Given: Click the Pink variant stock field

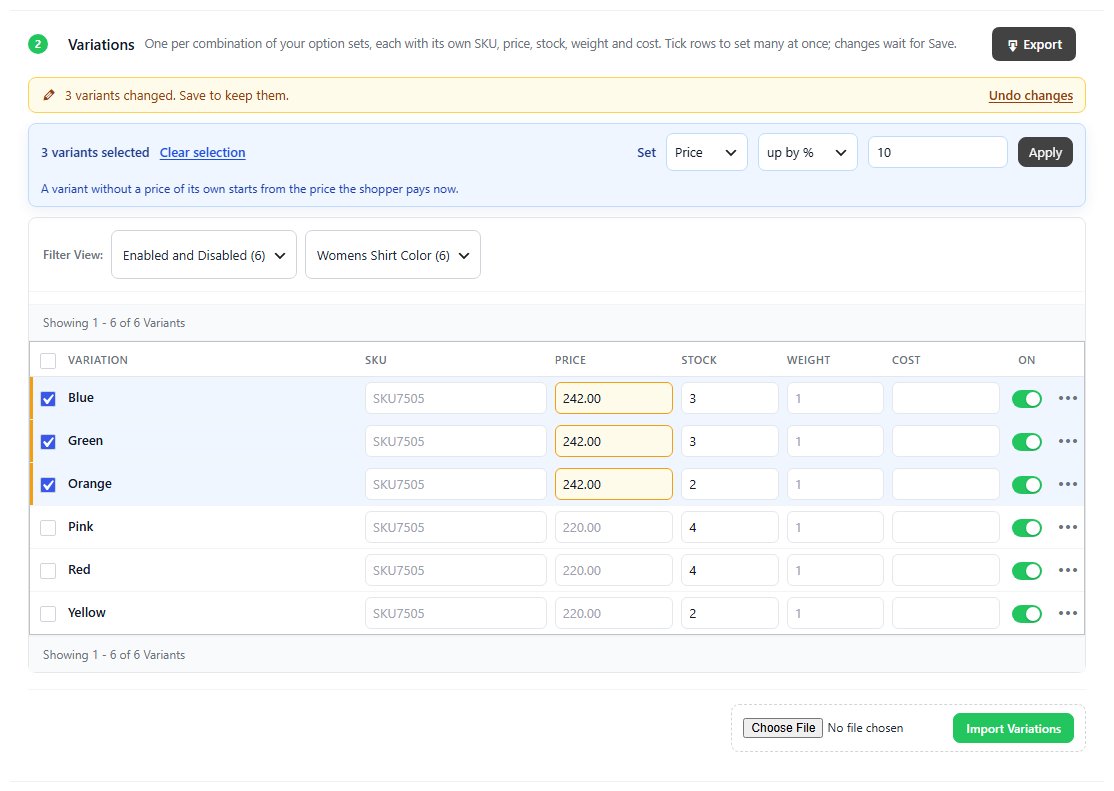Looking at the screenshot, I should [730, 527].
